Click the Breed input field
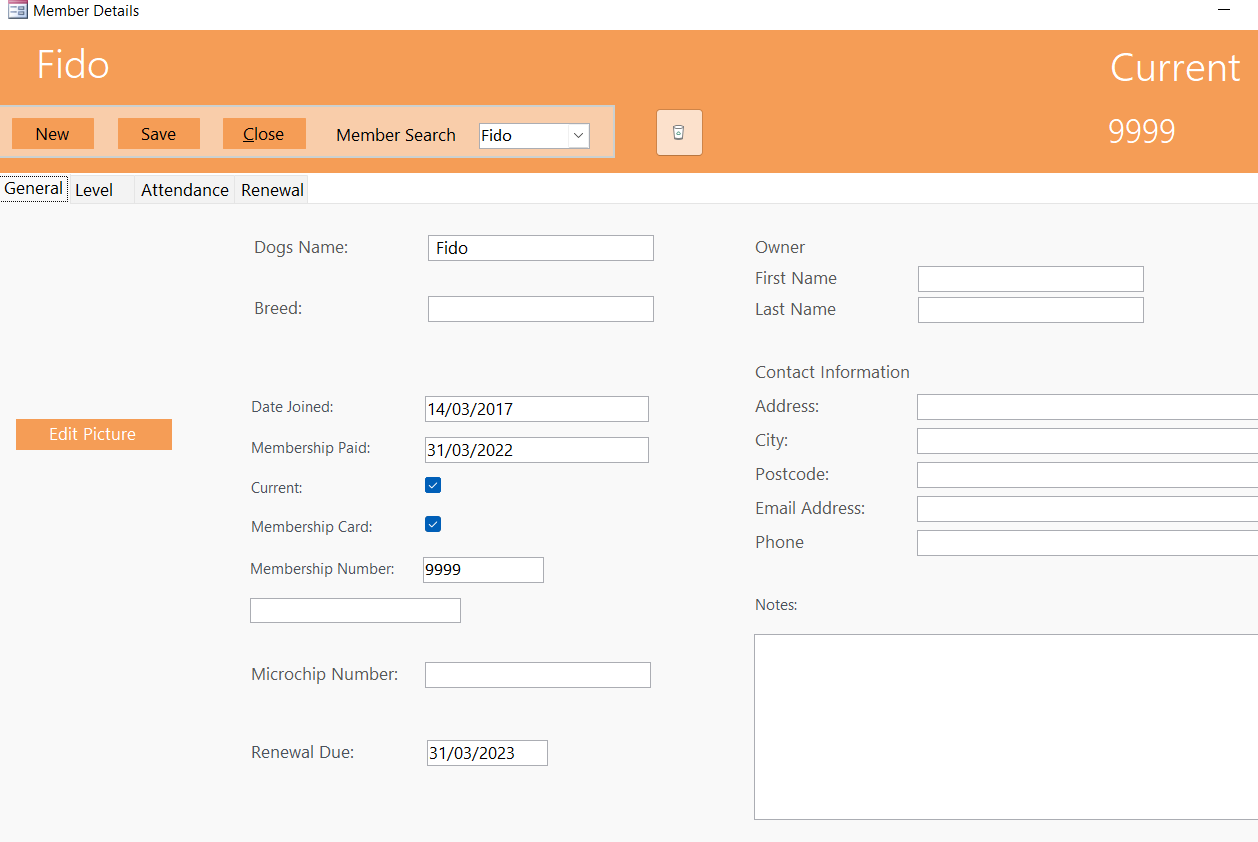This screenshot has width=1258, height=842. [x=540, y=309]
